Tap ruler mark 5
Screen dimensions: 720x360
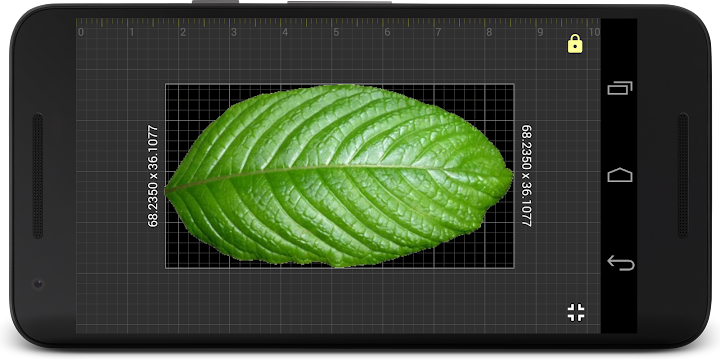pyautogui.click(x=336, y=32)
